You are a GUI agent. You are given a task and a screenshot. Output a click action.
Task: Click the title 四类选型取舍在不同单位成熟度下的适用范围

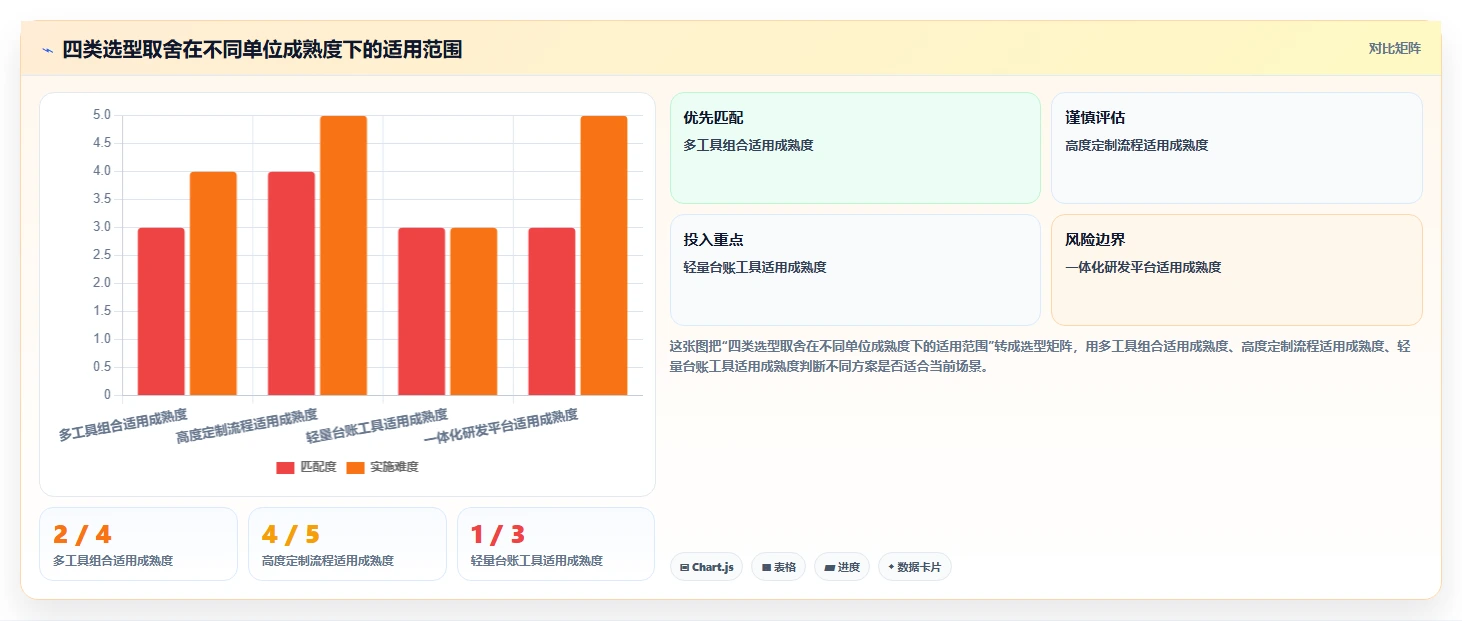tap(262, 50)
